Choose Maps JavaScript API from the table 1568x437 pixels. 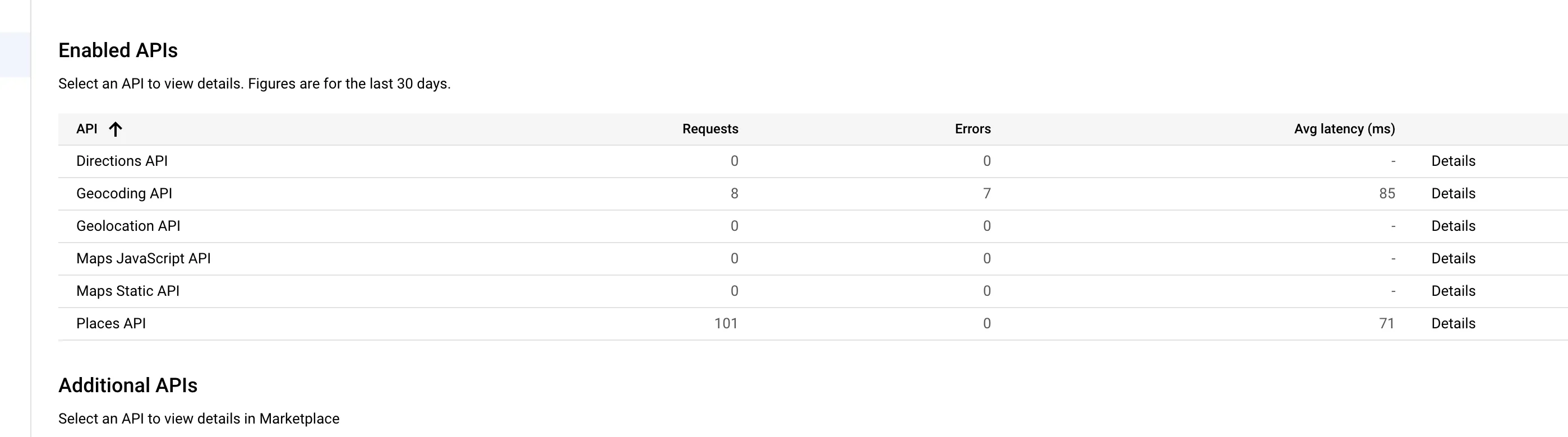[x=143, y=258]
